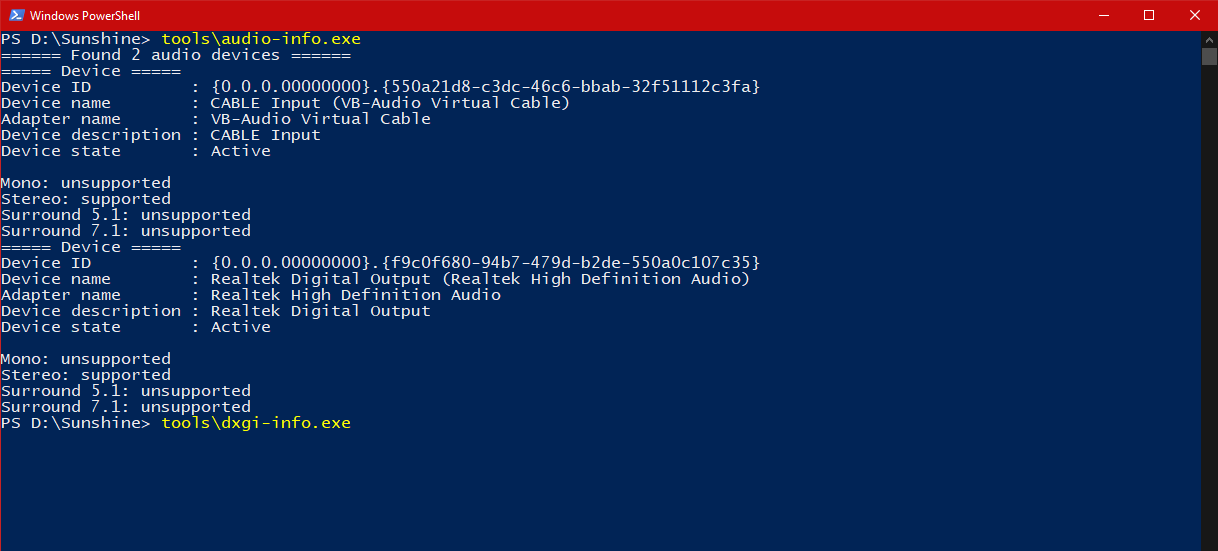Click the vertical scrollbar thumb

(x=1209, y=56)
